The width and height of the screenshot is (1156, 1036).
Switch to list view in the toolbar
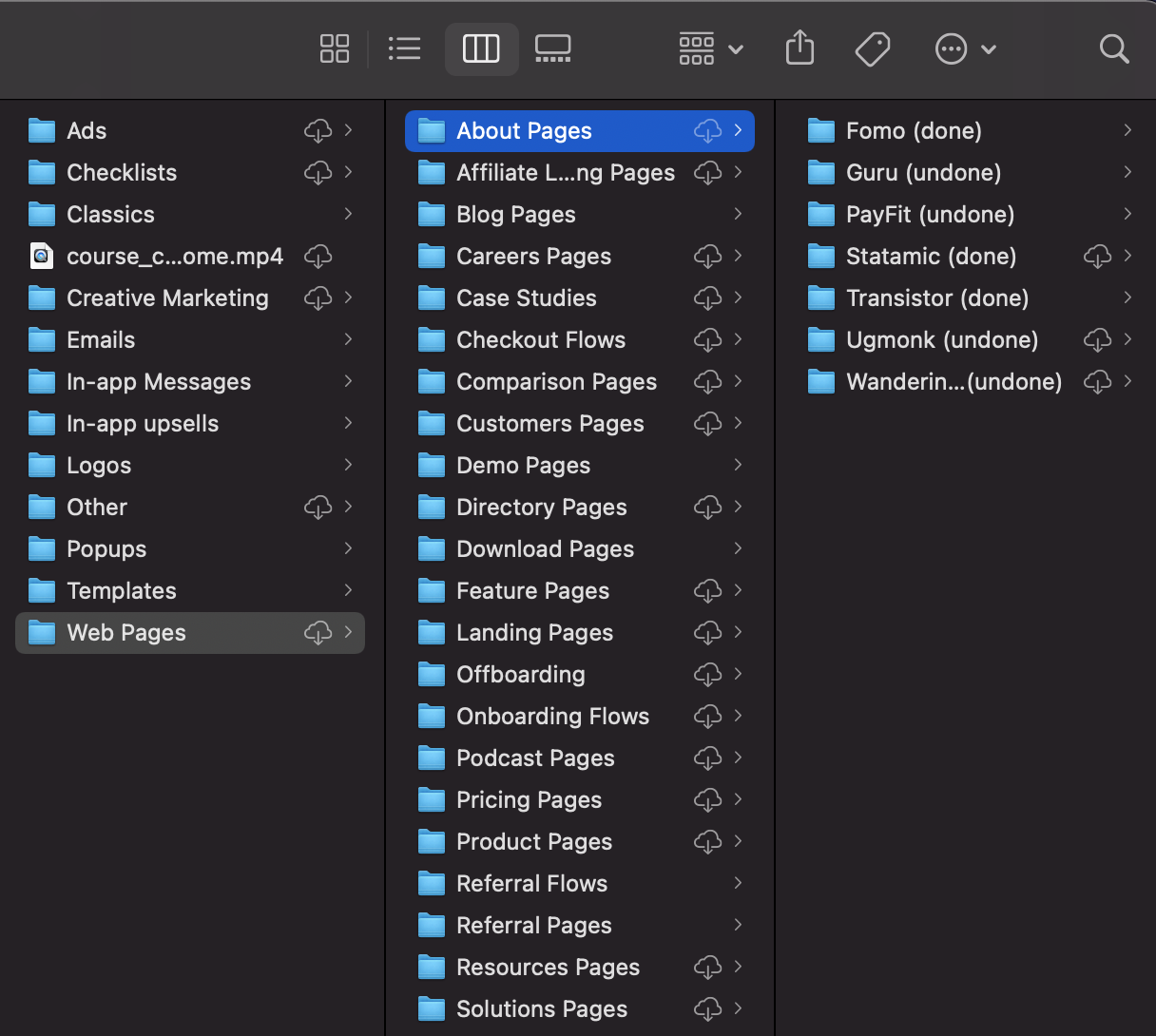pyautogui.click(x=404, y=48)
